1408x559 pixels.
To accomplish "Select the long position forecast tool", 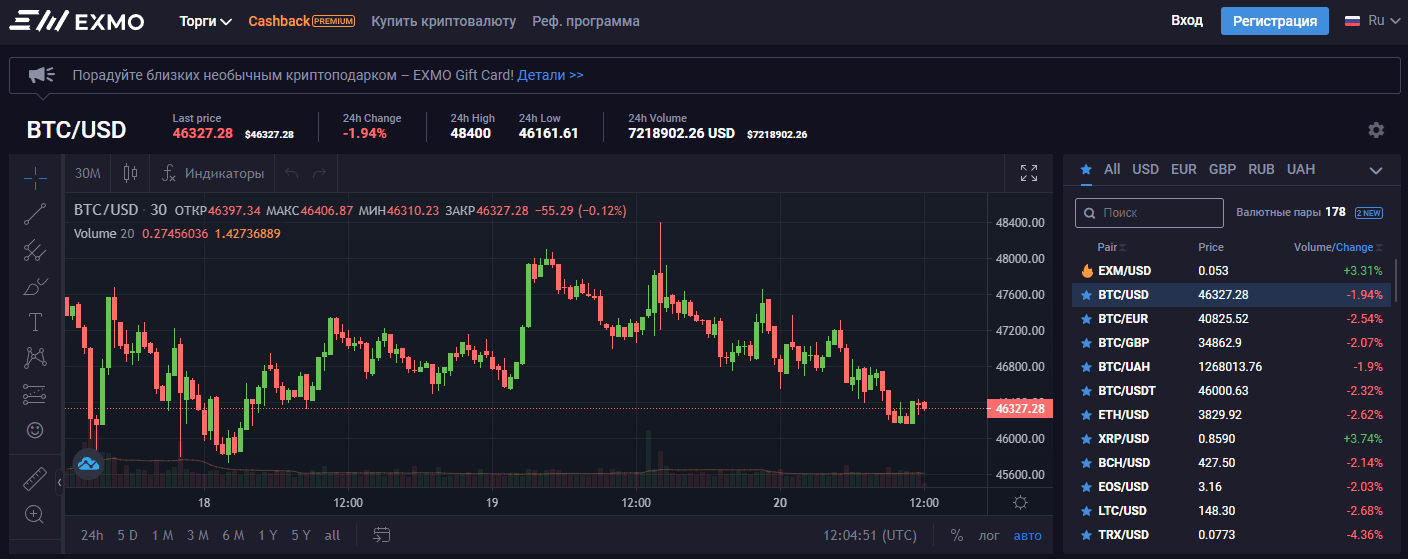I will [x=35, y=394].
